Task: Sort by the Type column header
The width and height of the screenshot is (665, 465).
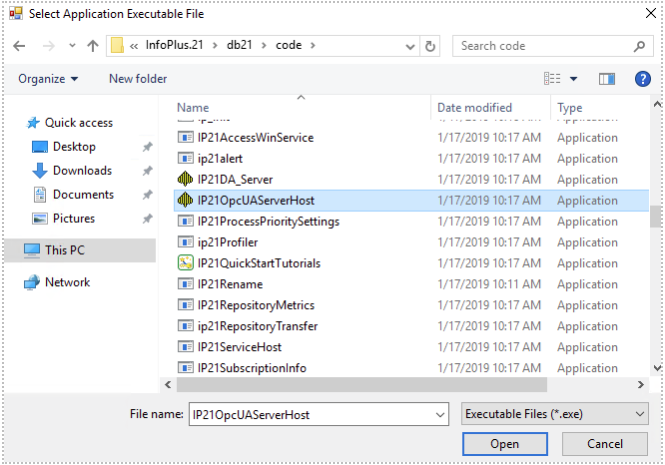Action: coord(570,108)
